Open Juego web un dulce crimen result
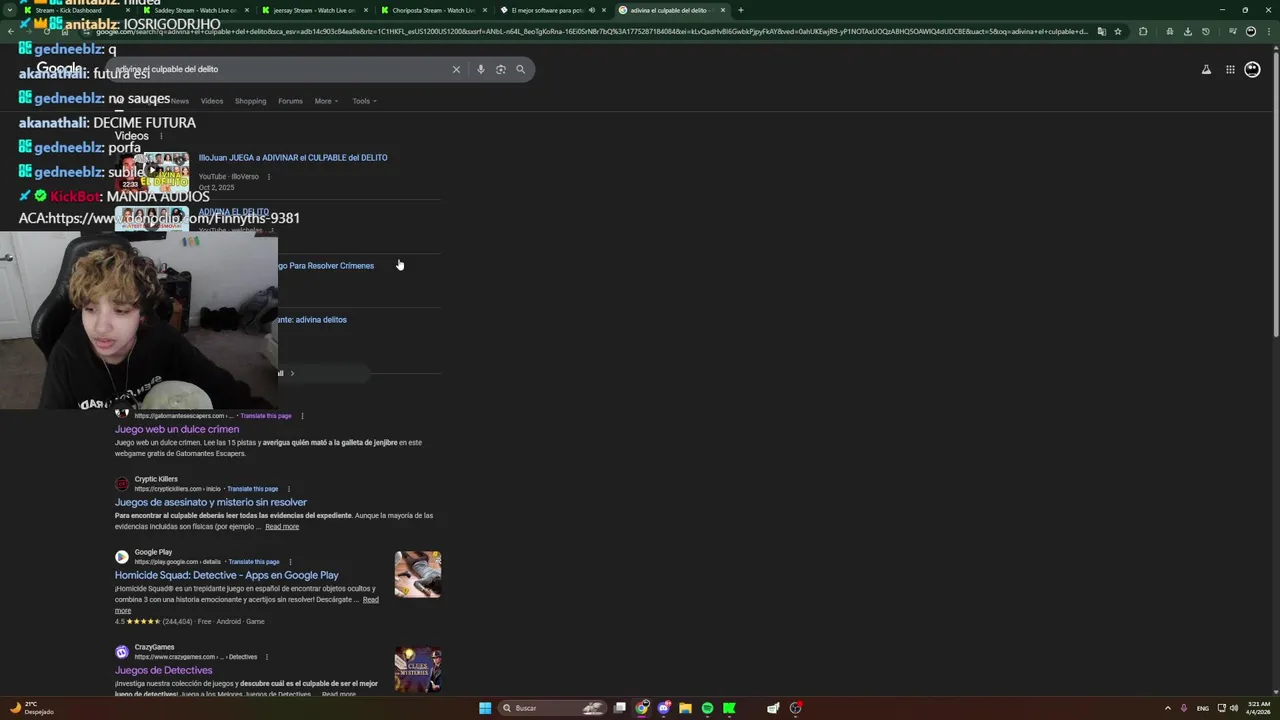Viewport: 1280px width, 720px height. pos(177,429)
